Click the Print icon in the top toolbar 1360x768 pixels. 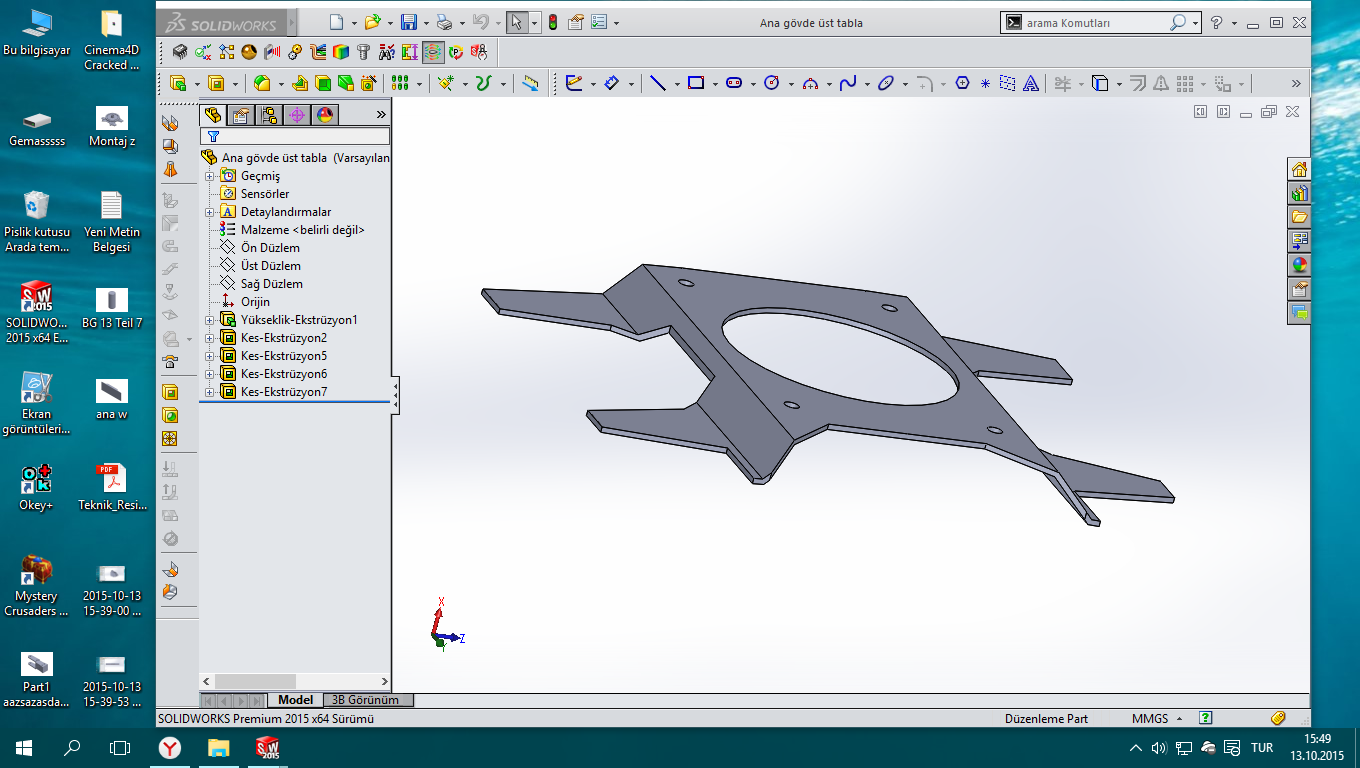pos(445,22)
